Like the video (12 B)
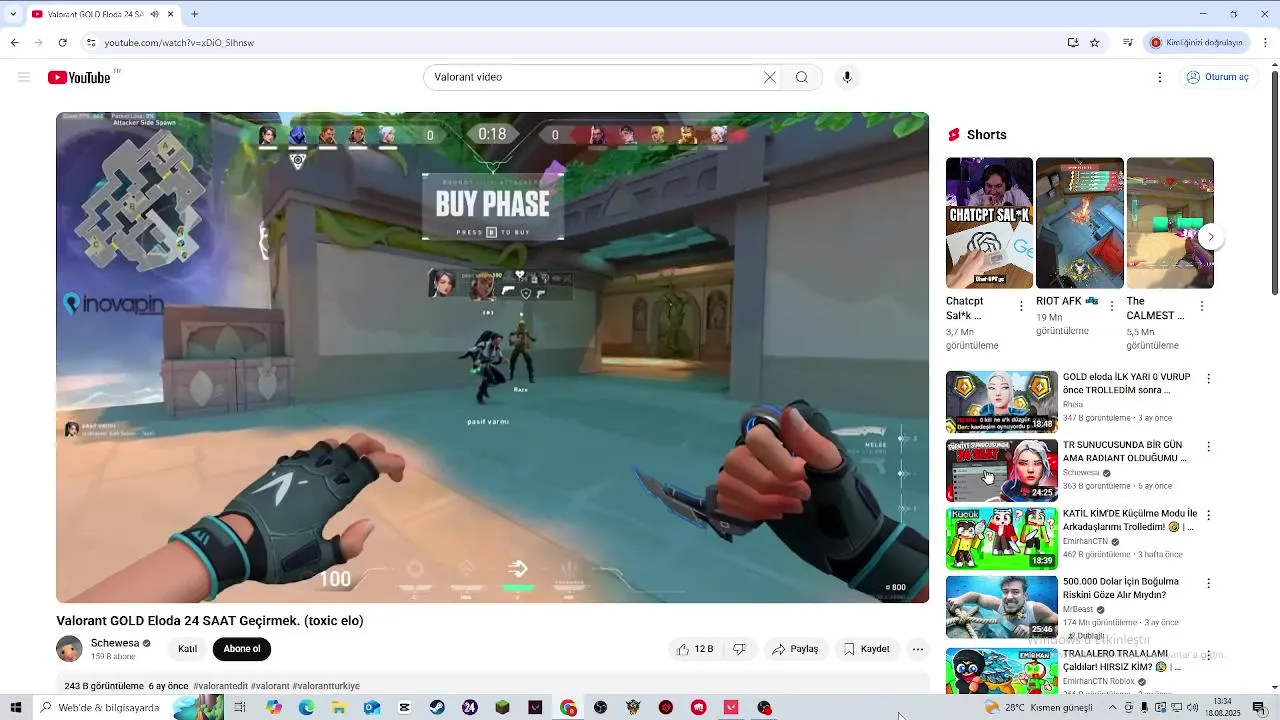This screenshot has width=1280, height=720. tap(695, 649)
